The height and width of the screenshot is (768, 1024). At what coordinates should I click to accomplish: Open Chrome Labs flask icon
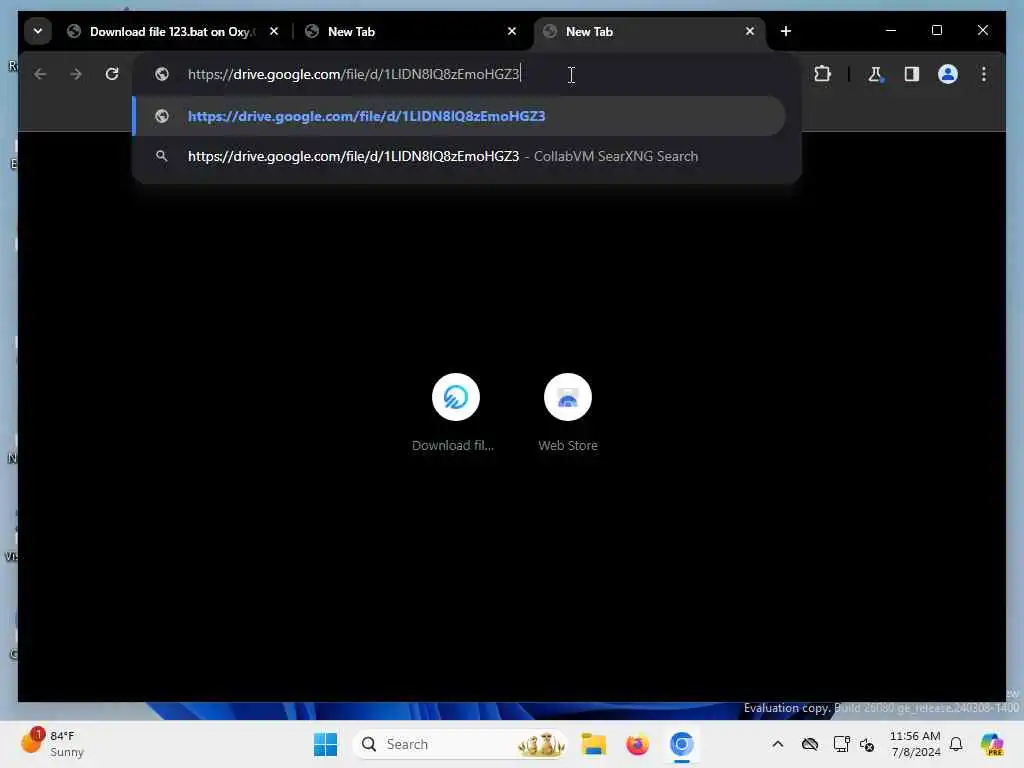pyautogui.click(x=875, y=74)
